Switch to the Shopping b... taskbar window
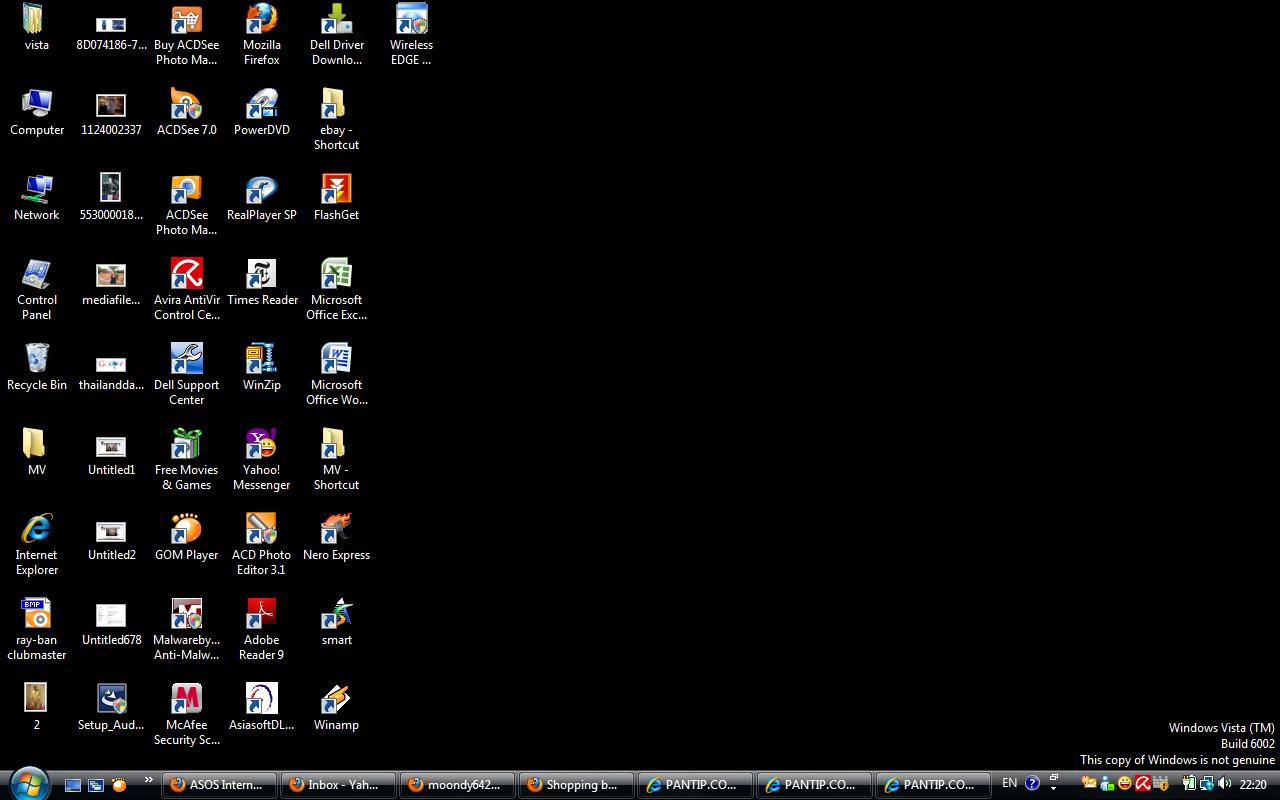Screen dimensions: 1280x800 (x=575, y=785)
